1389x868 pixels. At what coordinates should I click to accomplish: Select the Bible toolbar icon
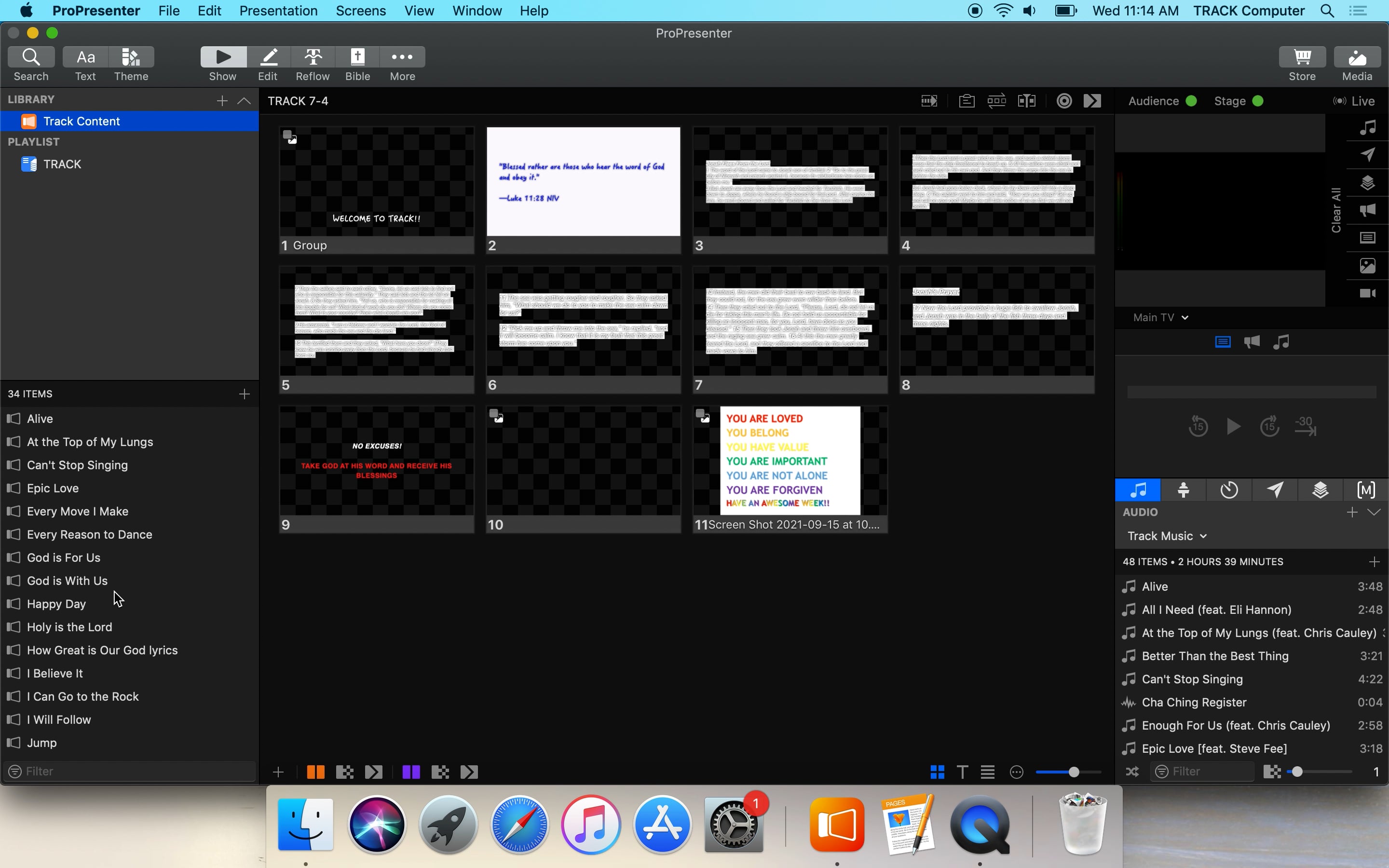[x=357, y=62]
